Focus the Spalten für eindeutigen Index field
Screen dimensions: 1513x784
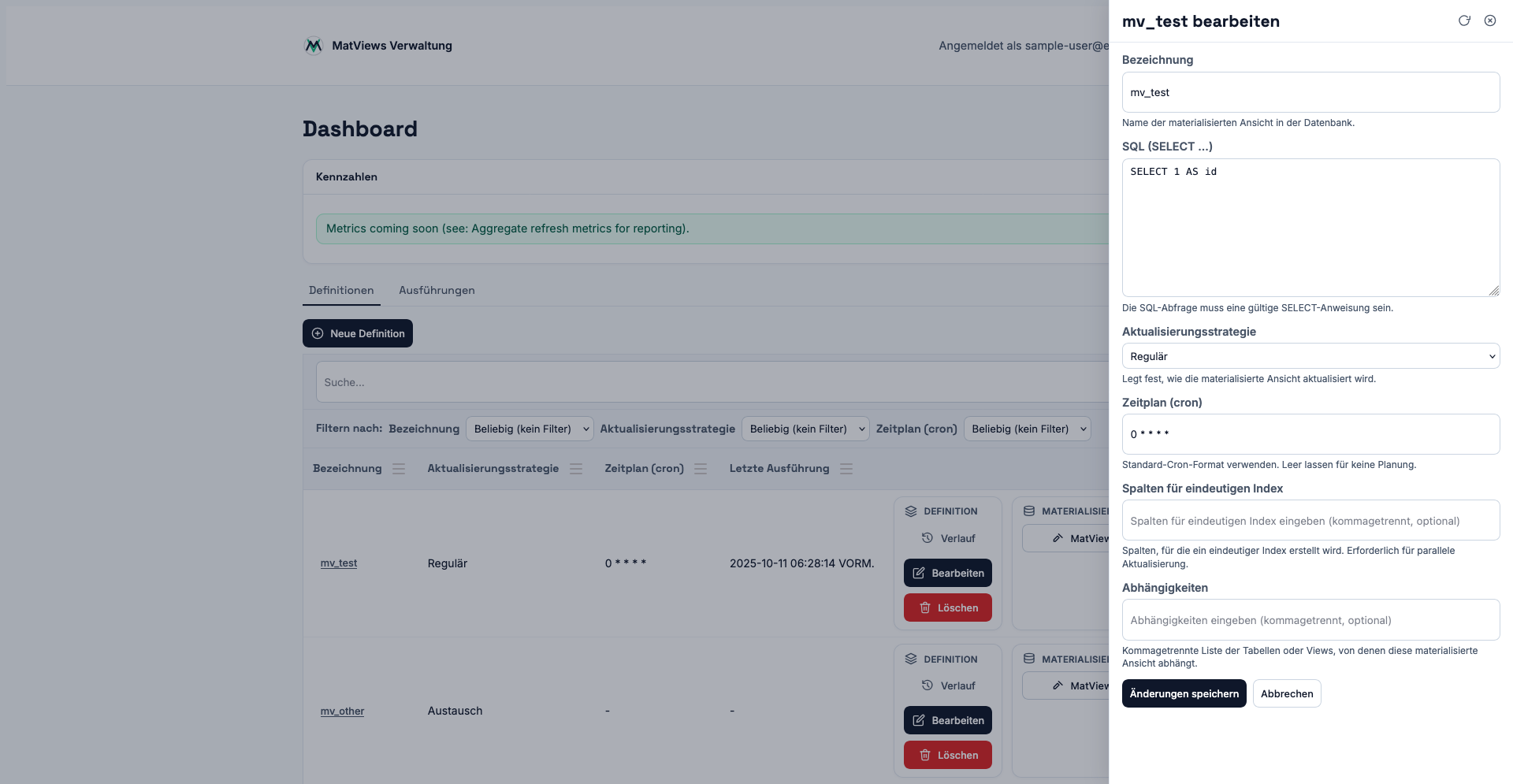click(x=1310, y=521)
